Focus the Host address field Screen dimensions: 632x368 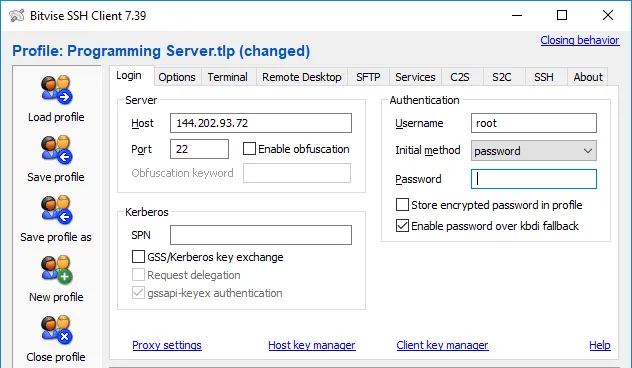261,123
